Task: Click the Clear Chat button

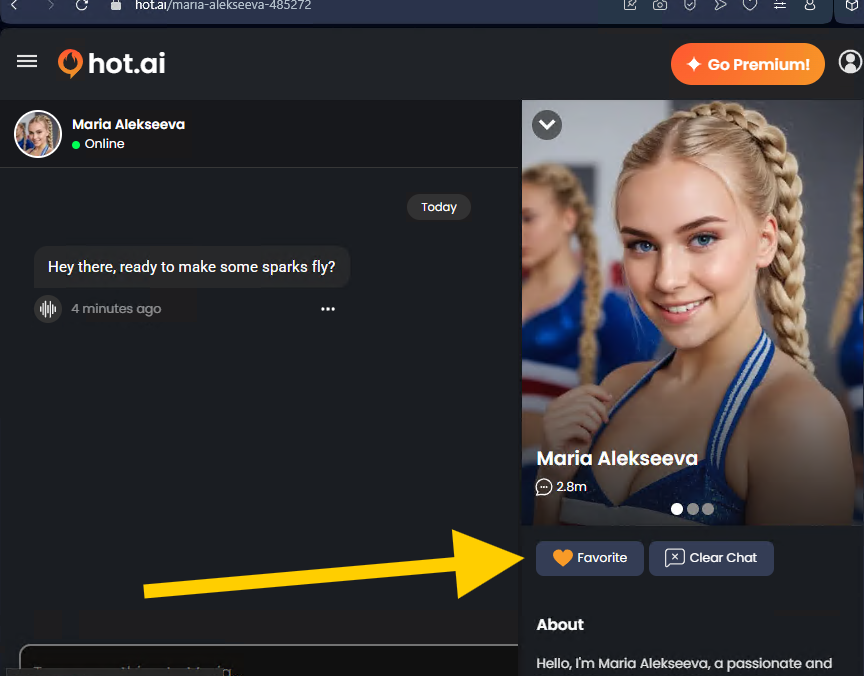Action: (711, 558)
